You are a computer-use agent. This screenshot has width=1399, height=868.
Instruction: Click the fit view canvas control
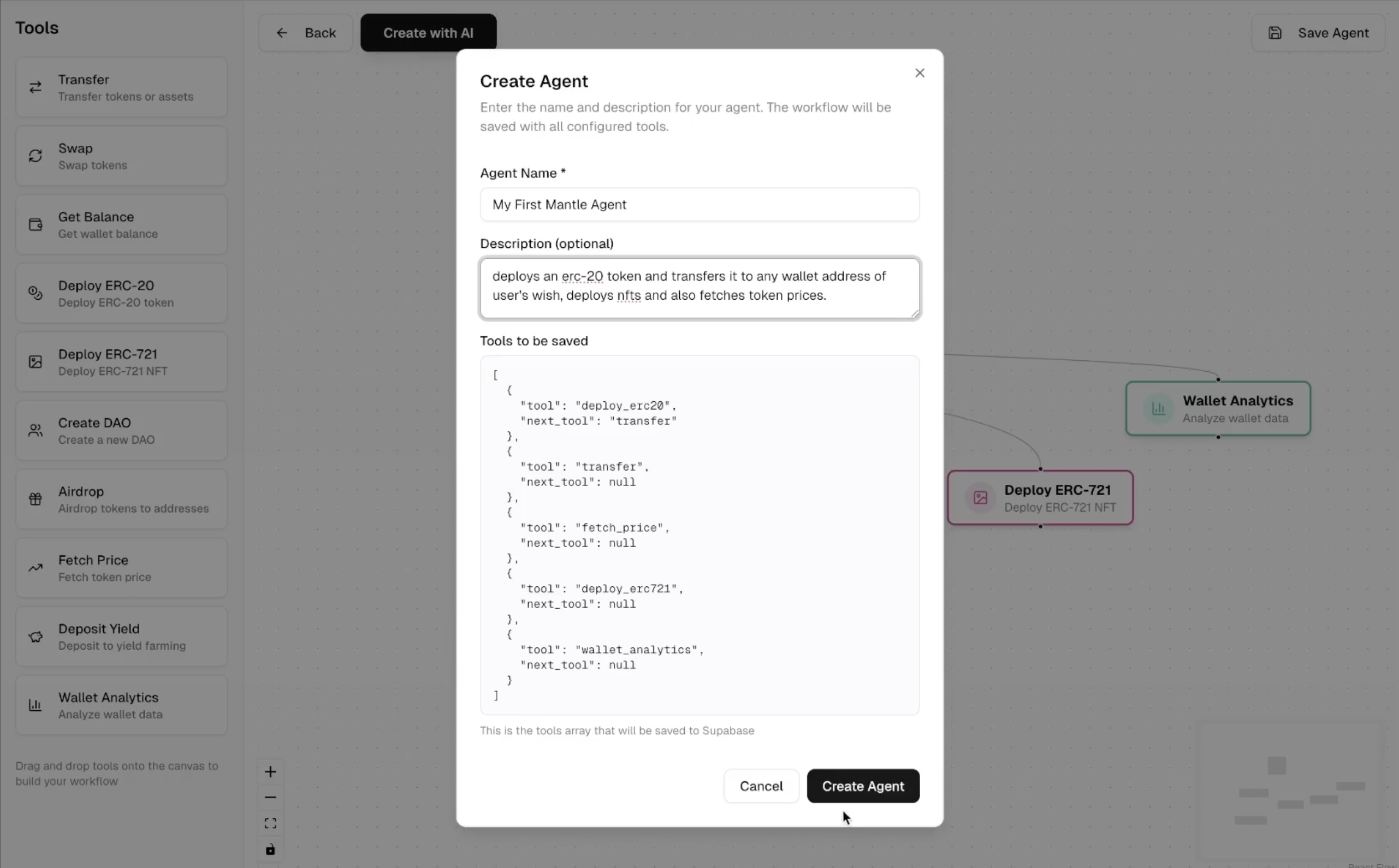(x=270, y=824)
